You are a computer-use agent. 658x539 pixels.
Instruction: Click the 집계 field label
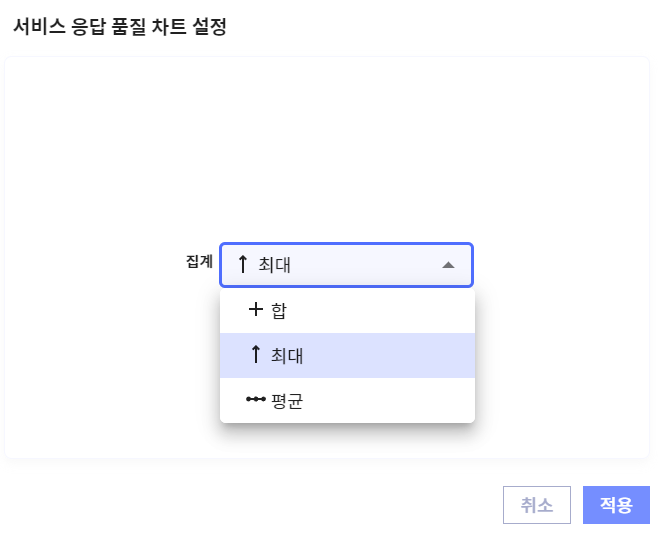tap(199, 261)
